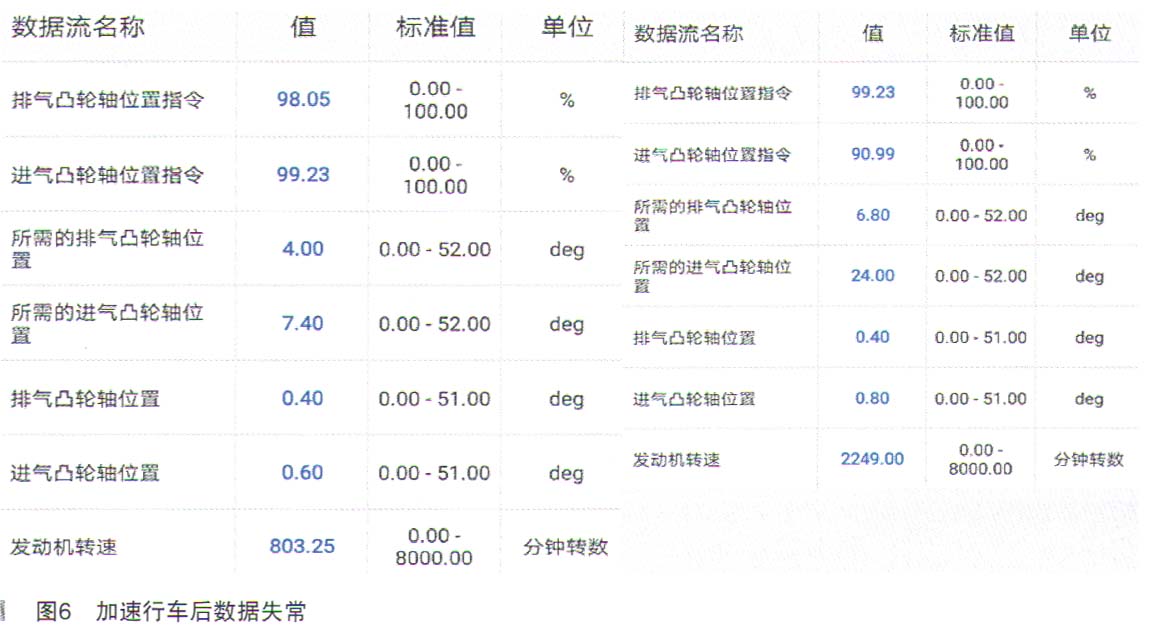Click the engine speed value 803.25

(303, 546)
